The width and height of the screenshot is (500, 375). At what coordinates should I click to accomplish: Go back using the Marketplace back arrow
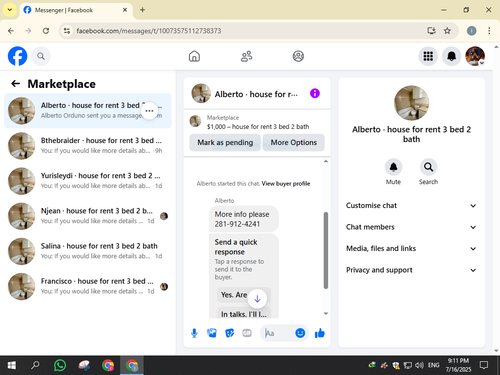pos(16,84)
